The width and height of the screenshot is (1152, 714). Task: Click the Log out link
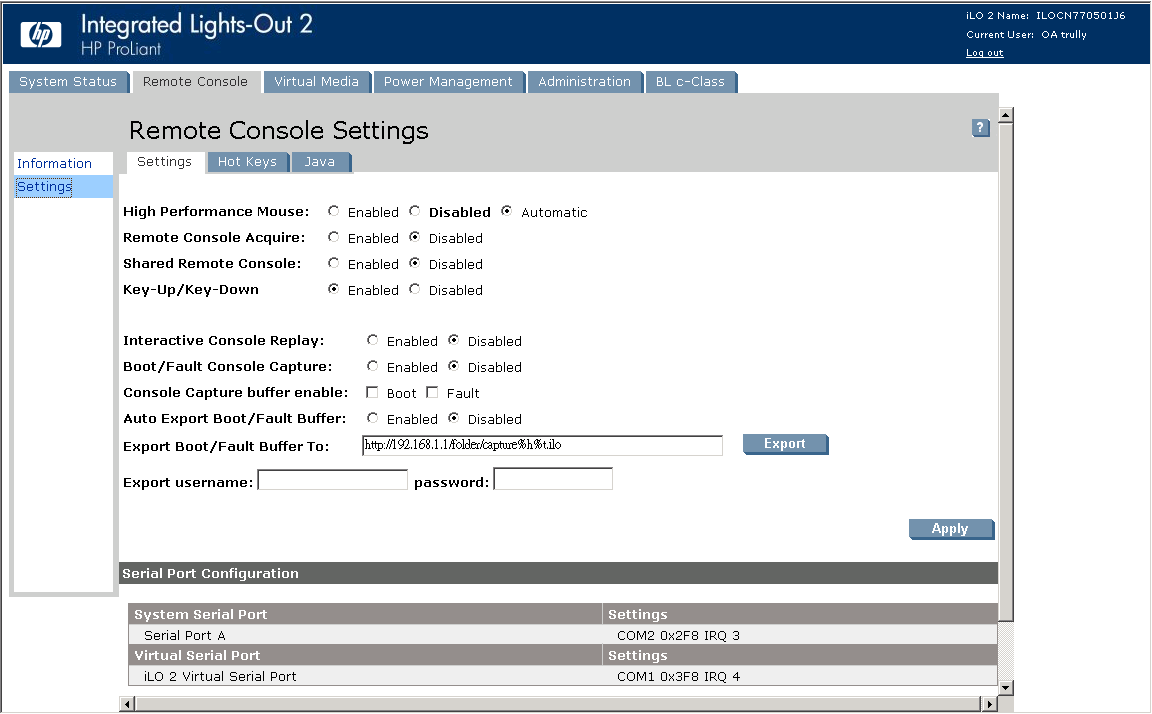[984, 53]
